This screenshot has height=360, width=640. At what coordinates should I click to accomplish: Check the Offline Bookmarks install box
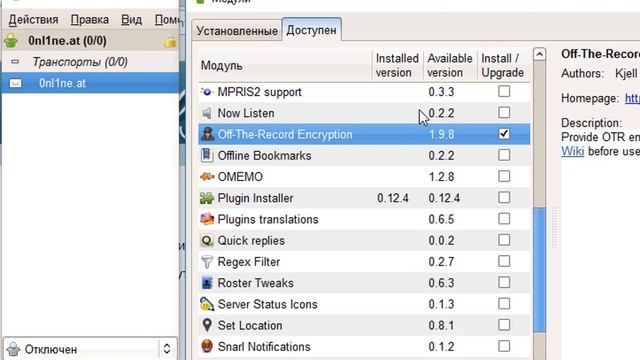(504, 155)
